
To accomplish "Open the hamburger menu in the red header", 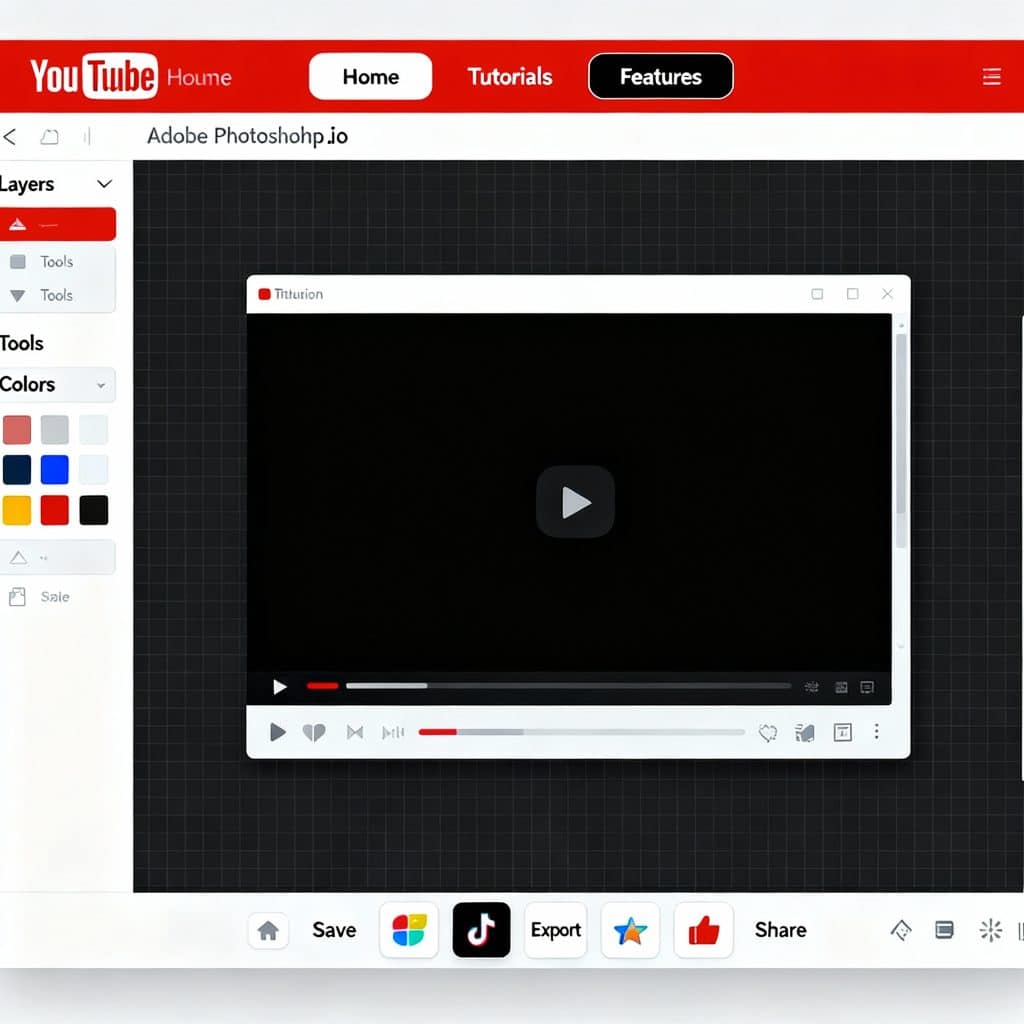I will coord(991,77).
